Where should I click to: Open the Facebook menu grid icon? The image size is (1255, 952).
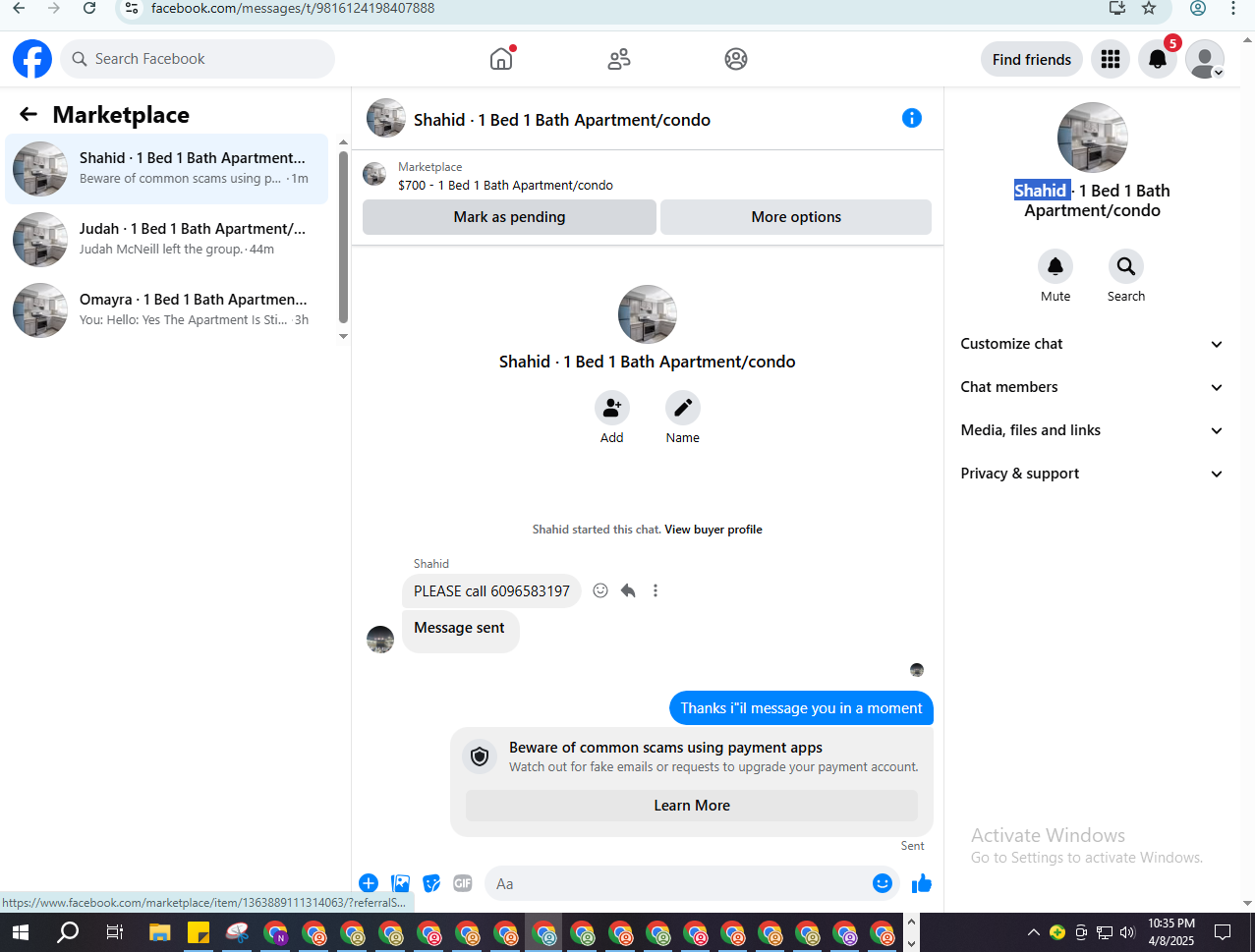click(1111, 59)
